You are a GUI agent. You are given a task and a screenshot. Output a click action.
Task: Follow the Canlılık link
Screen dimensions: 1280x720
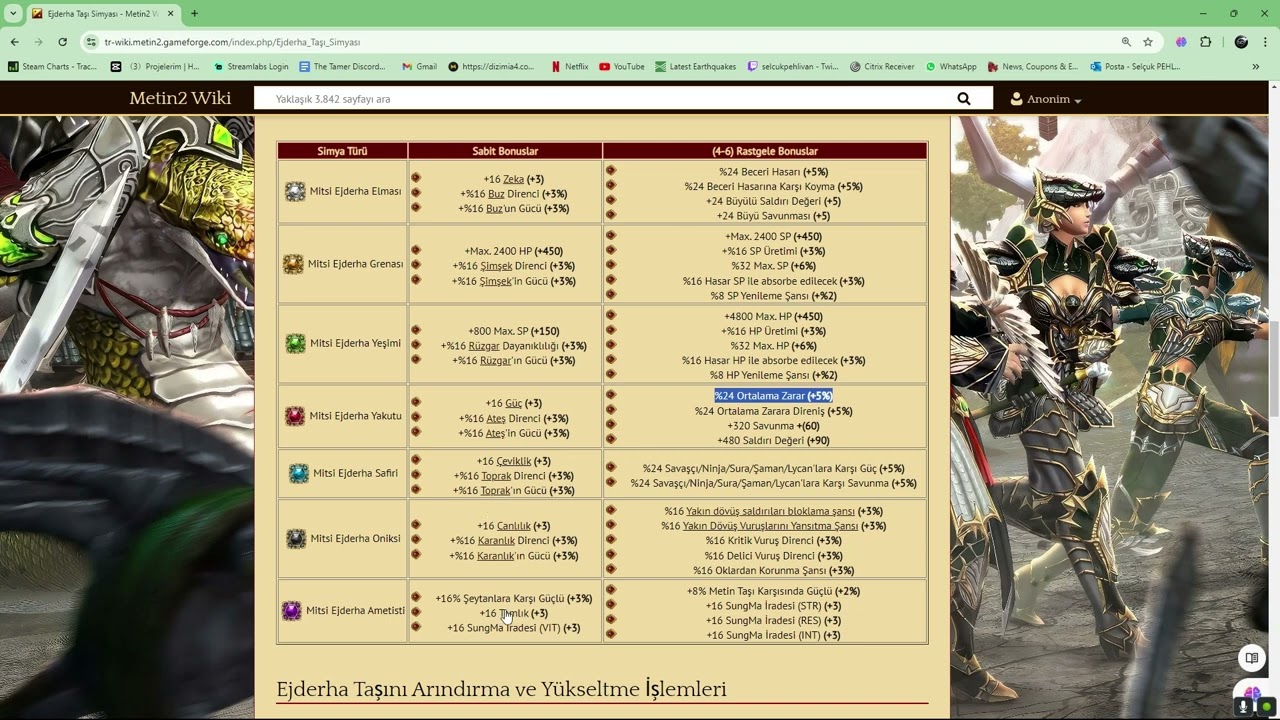coord(514,526)
